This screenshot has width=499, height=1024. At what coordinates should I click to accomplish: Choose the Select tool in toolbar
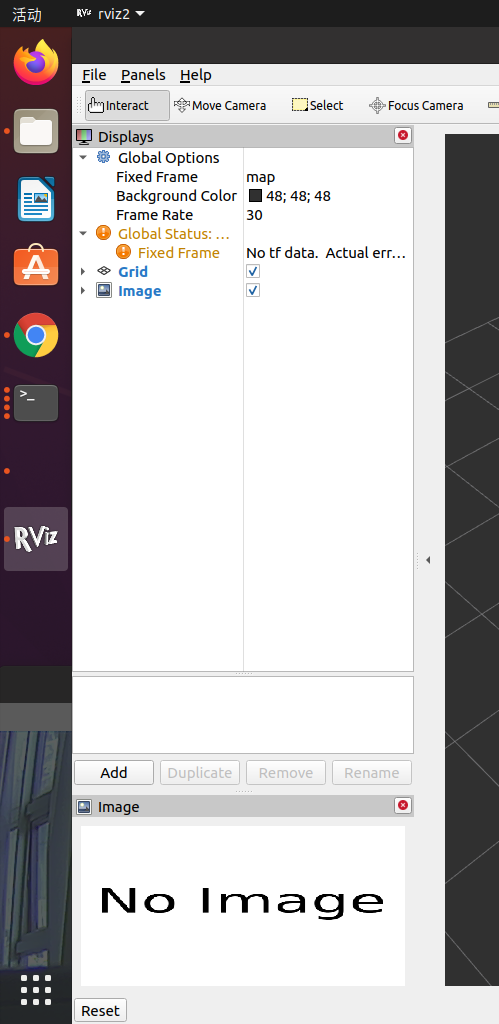pyautogui.click(x=317, y=105)
